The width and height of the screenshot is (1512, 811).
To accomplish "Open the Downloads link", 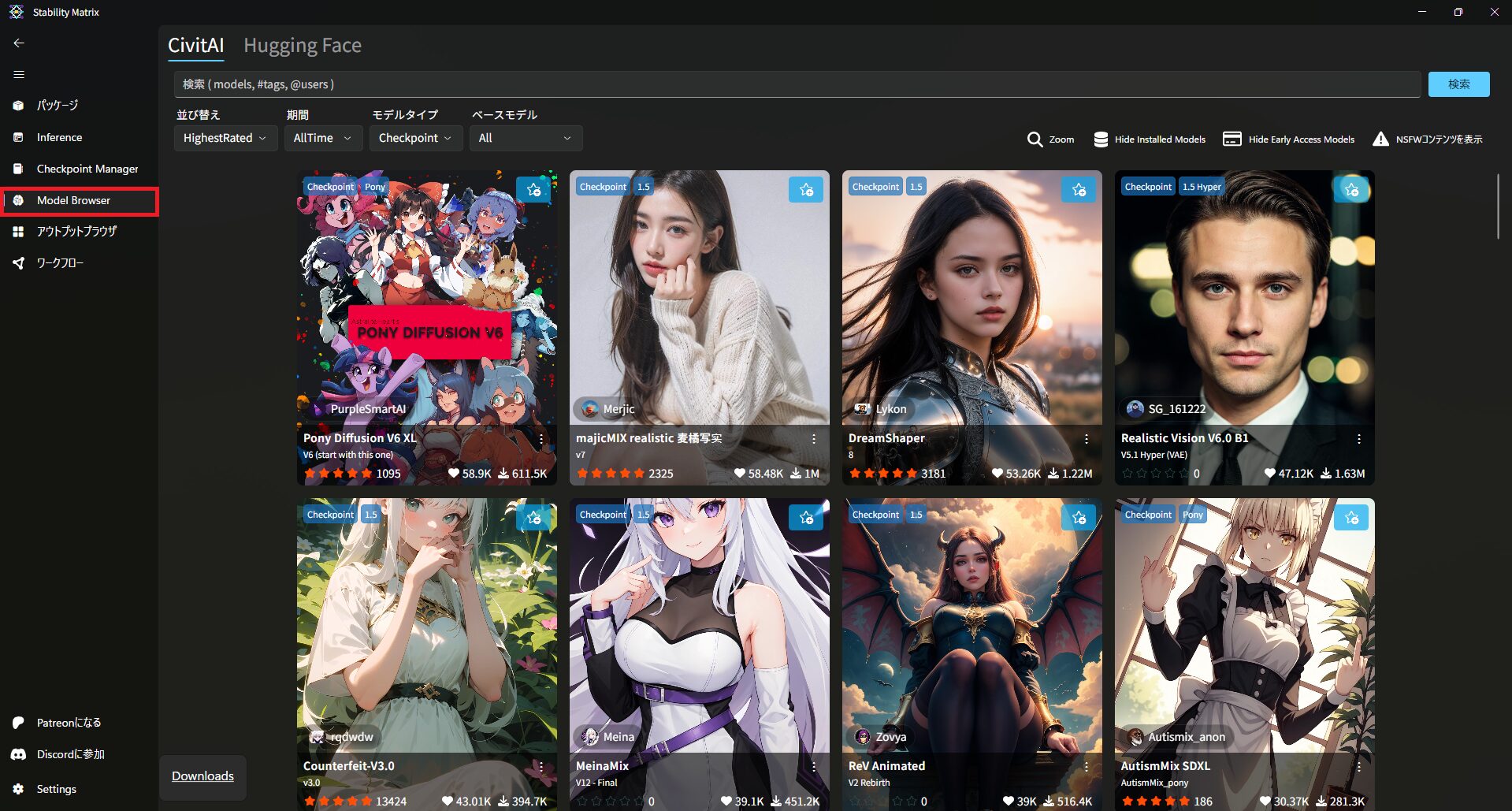I will (202, 776).
